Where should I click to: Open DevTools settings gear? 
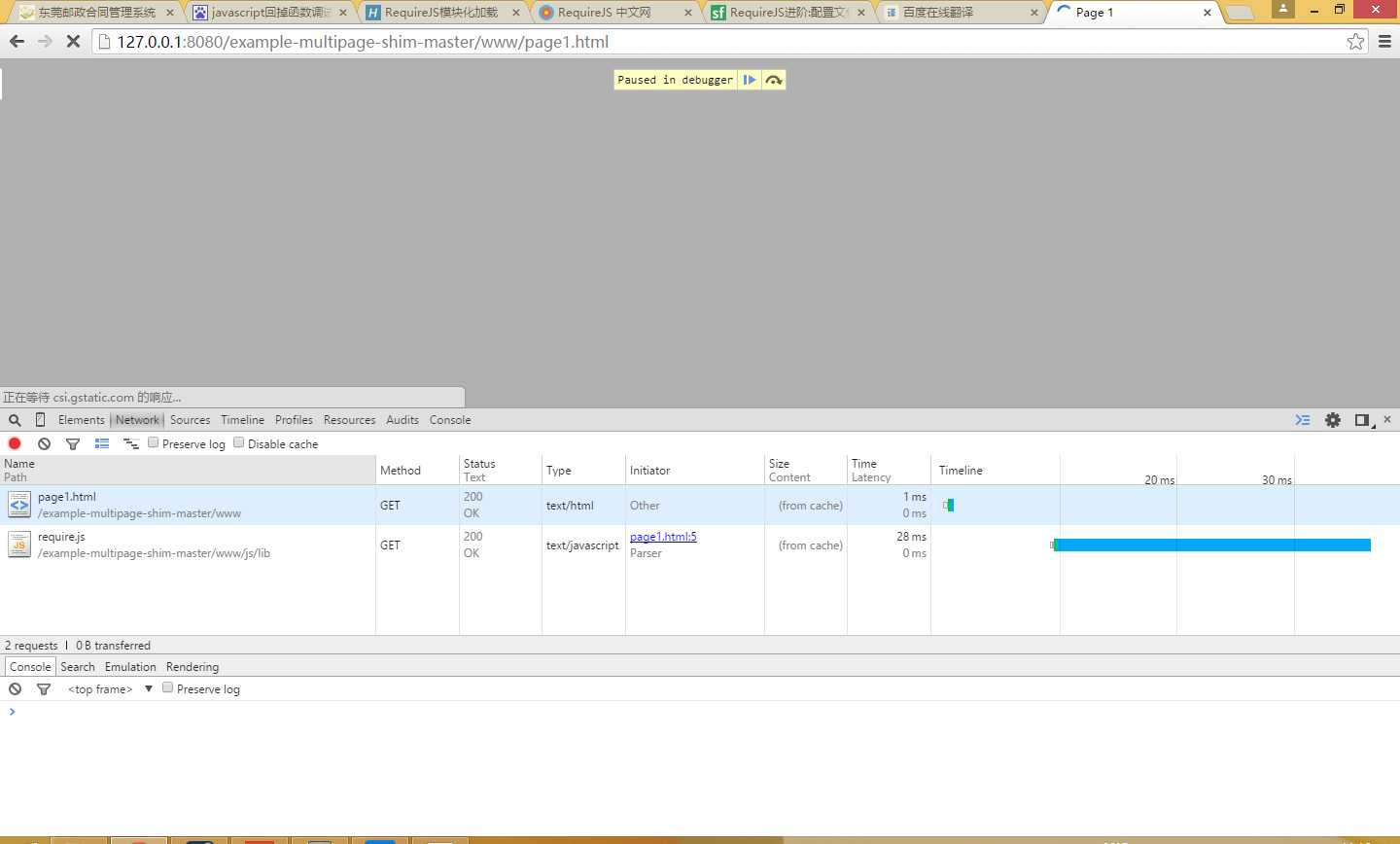tap(1333, 420)
